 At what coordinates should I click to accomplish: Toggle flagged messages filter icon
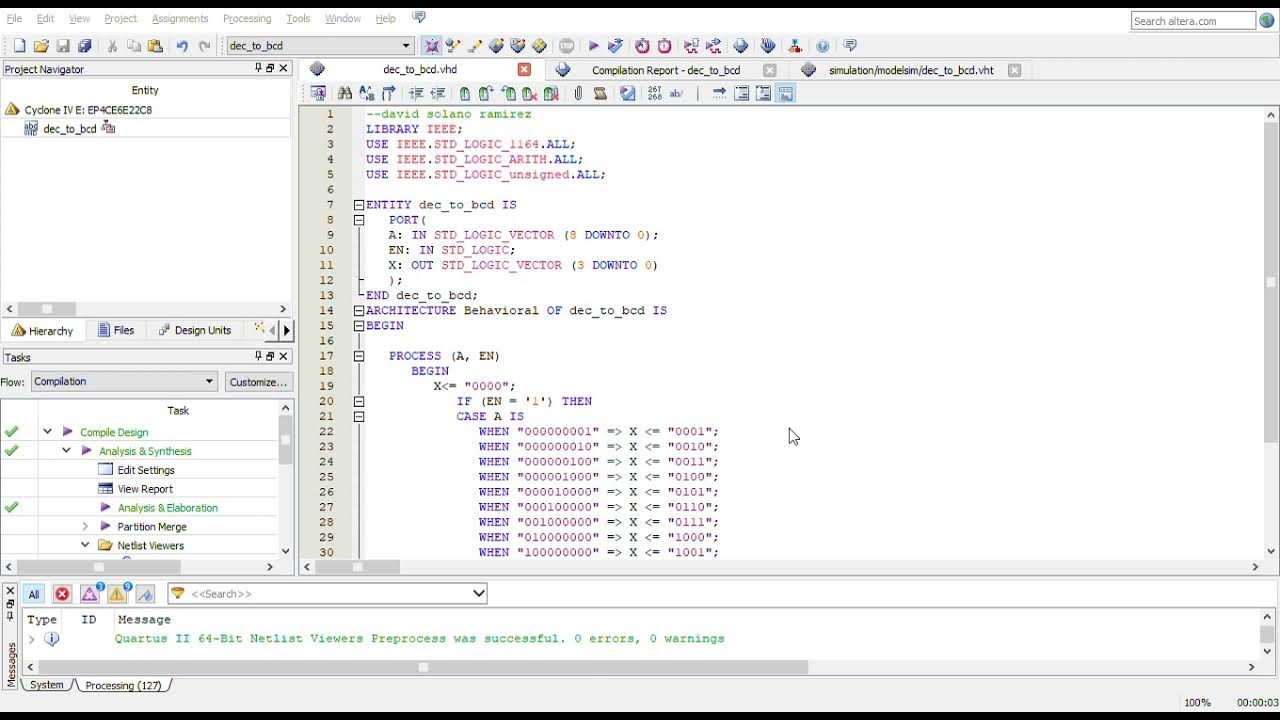point(145,594)
